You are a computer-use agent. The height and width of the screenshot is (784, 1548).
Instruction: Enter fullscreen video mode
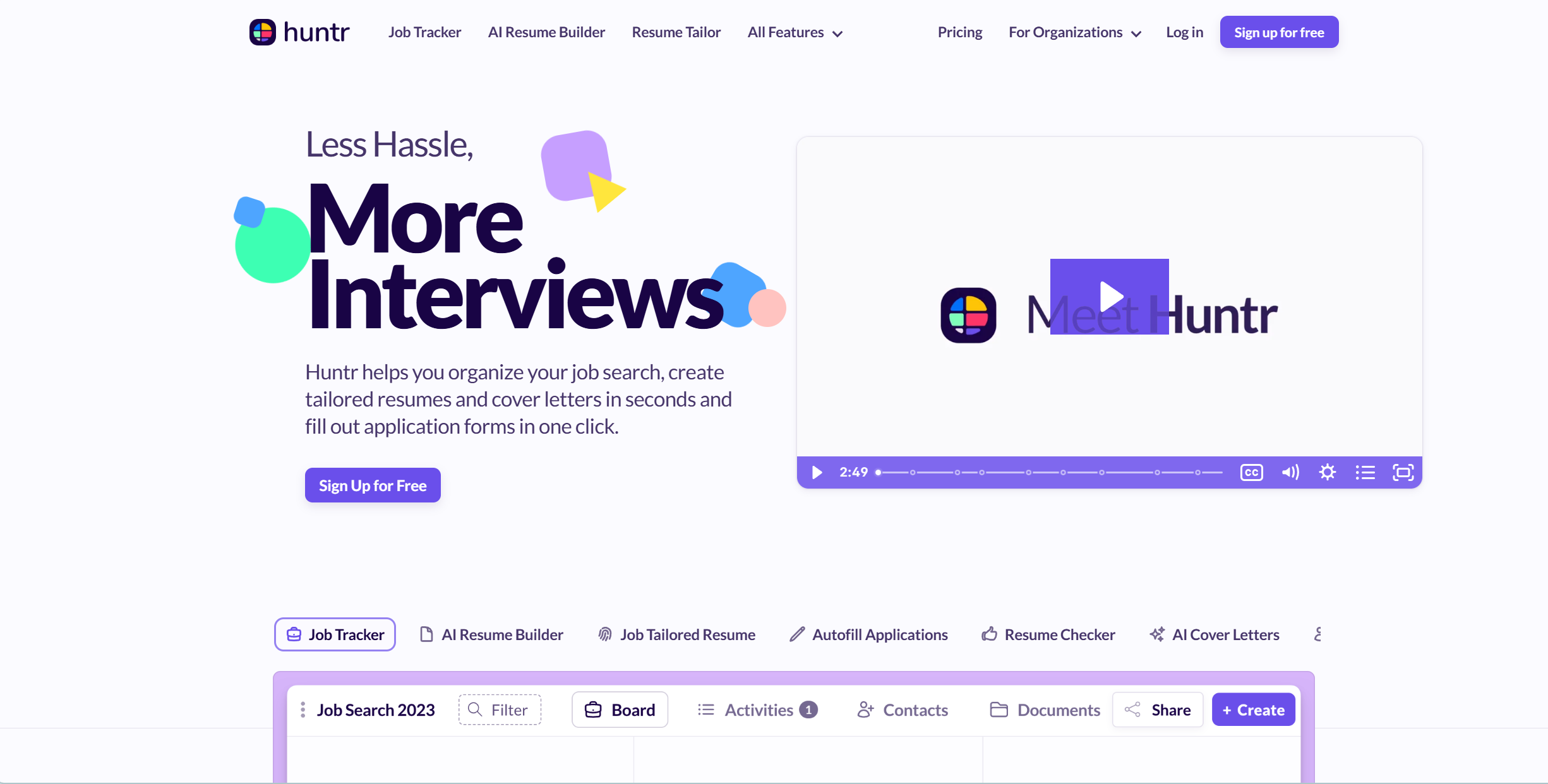point(1403,472)
